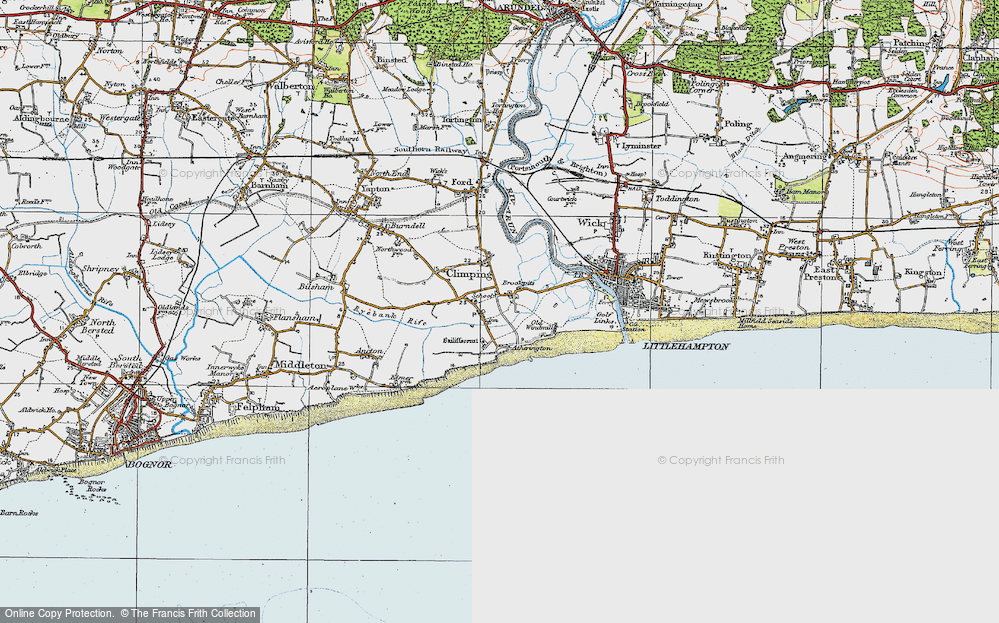Select the Westergate label
This screenshot has width=999, height=623.
tap(120, 118)
